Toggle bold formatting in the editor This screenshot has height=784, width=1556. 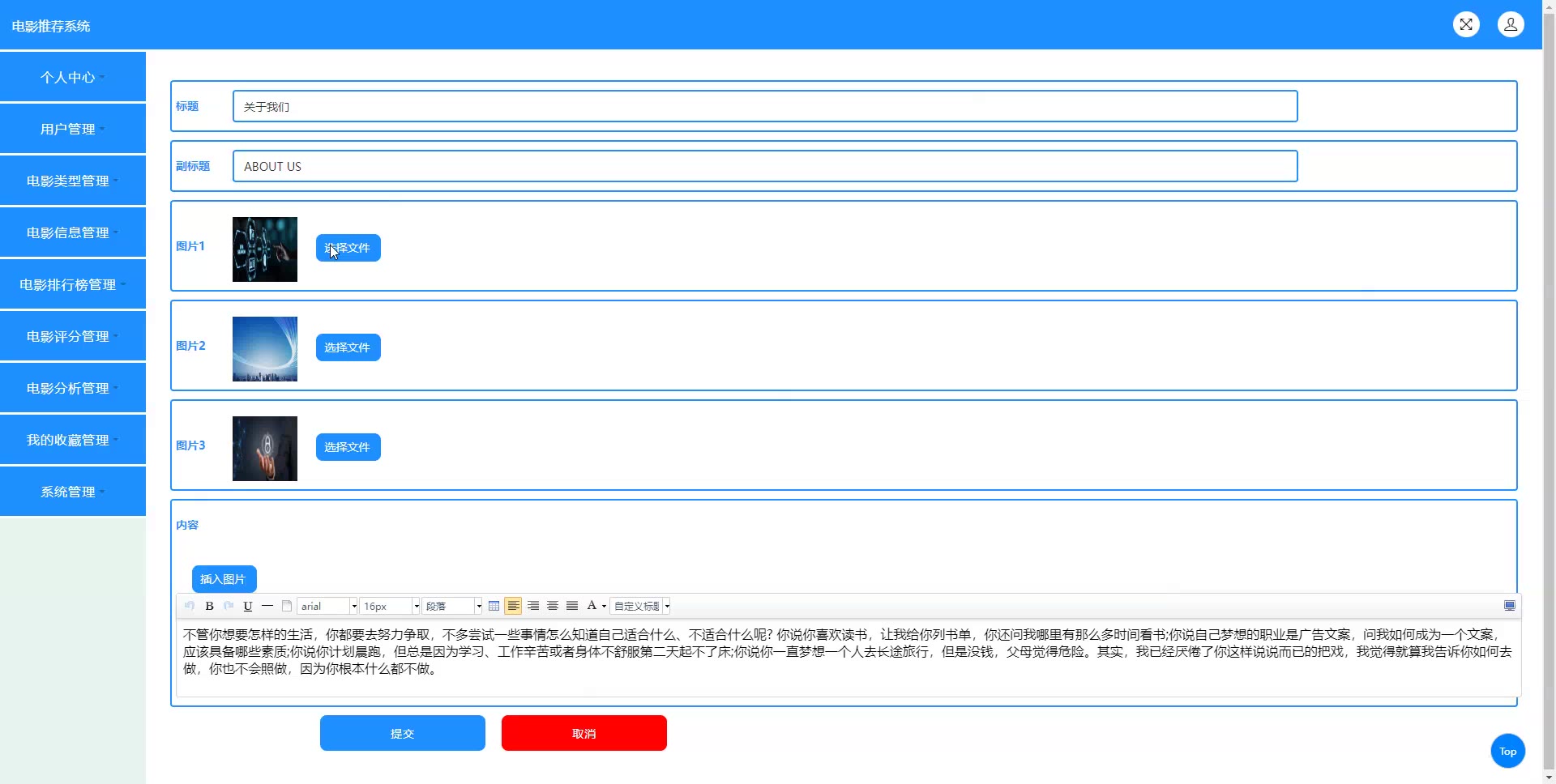pyautogui.click(x=209, y=606)
